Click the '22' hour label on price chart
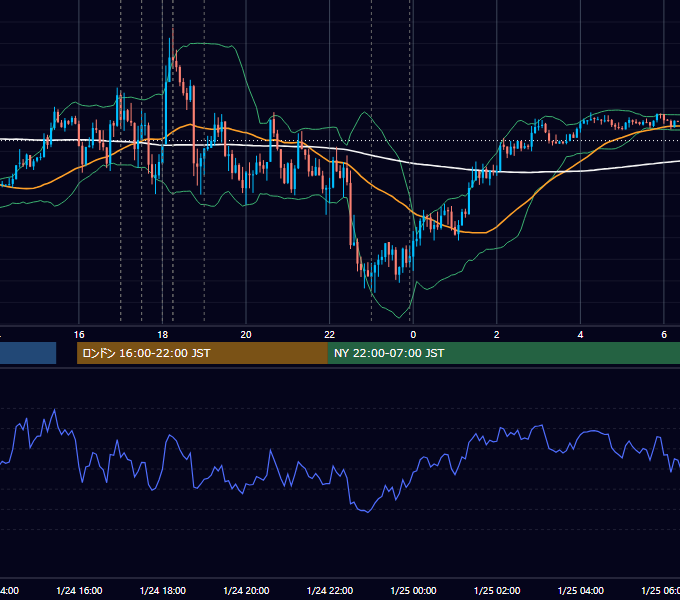The width and height of the screenshot is (680, 600). pyautogui.click(x=330, y=335)
